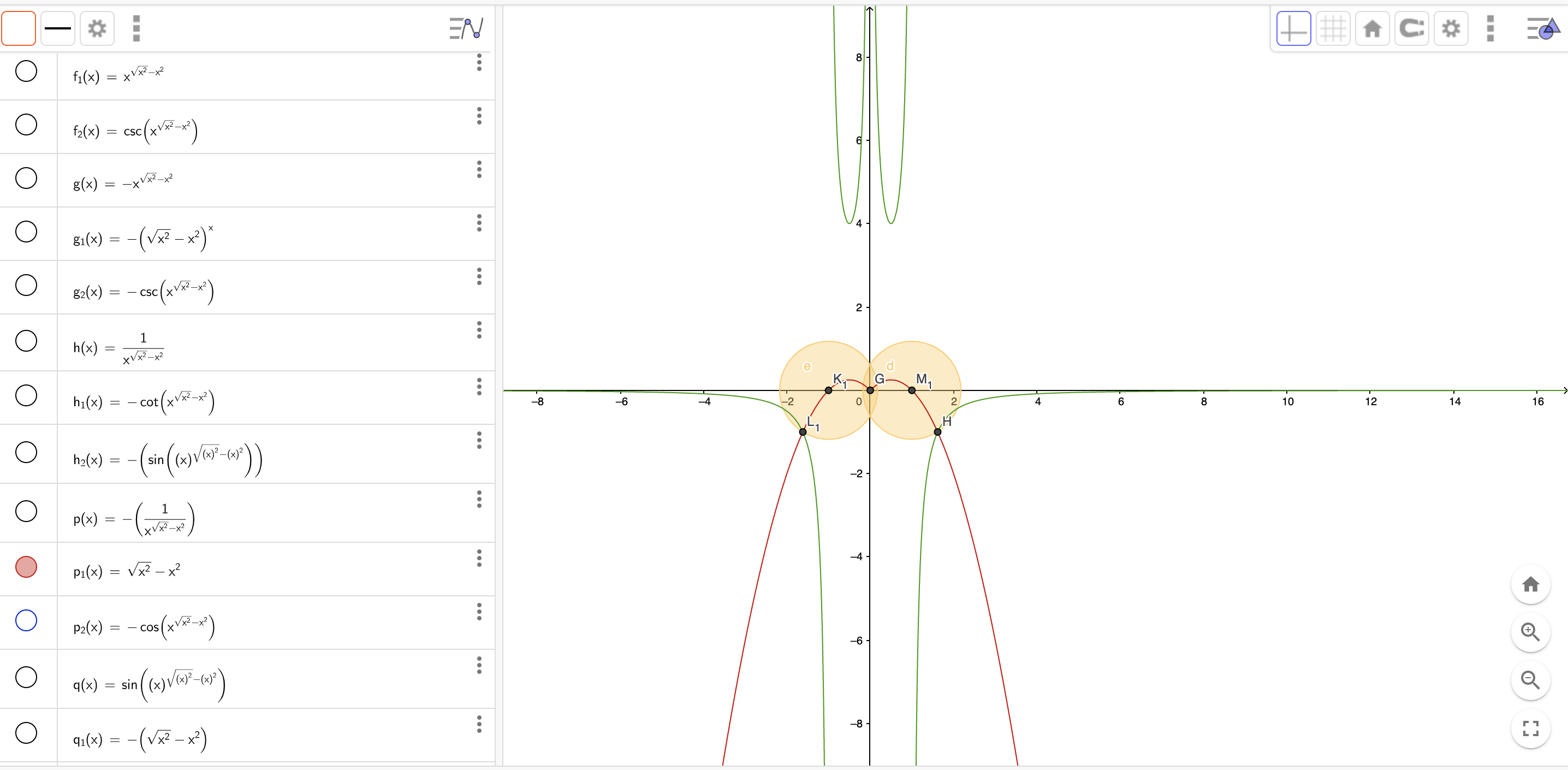Toggle axes display in graphics toolbar
This screenshot has width=1568, height=770.
[x=1293, y=28]
